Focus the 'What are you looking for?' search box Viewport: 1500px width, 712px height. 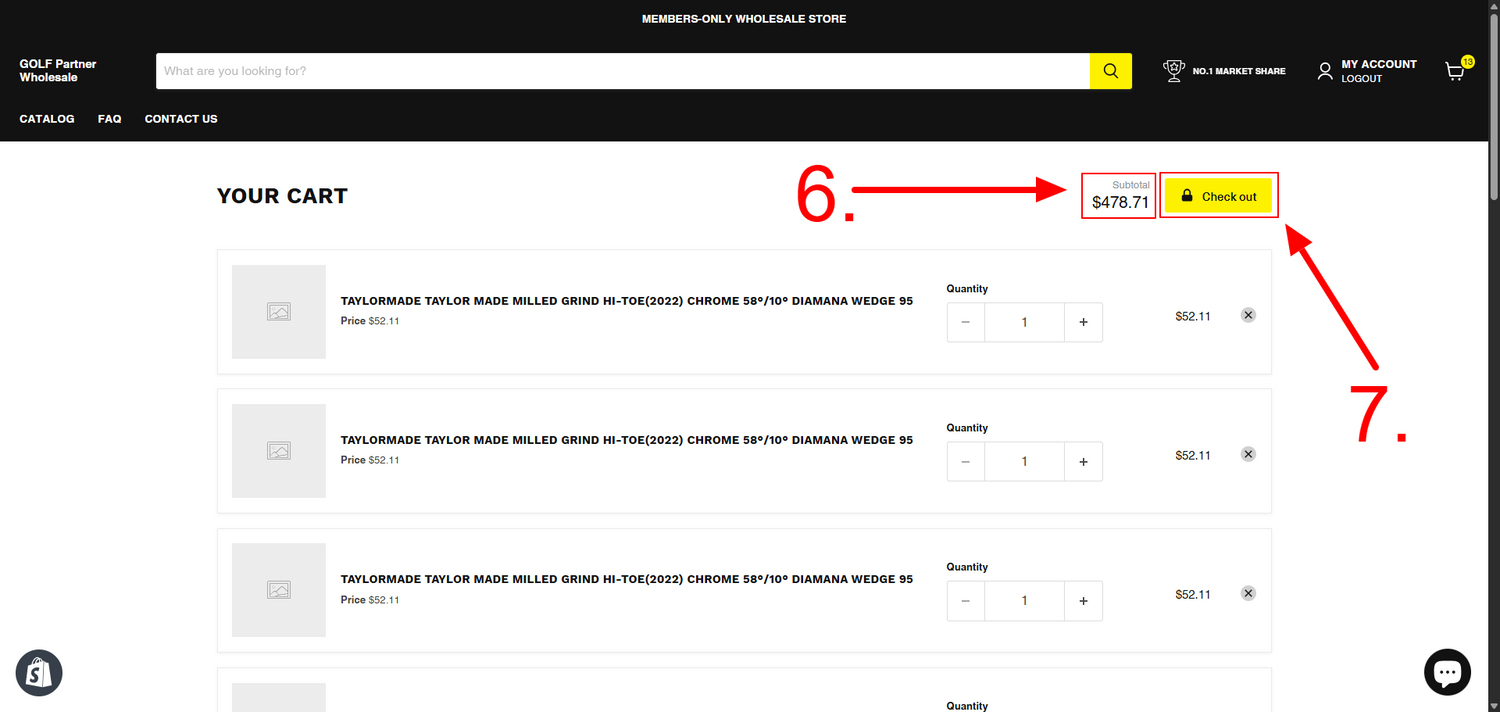point(623,71)
